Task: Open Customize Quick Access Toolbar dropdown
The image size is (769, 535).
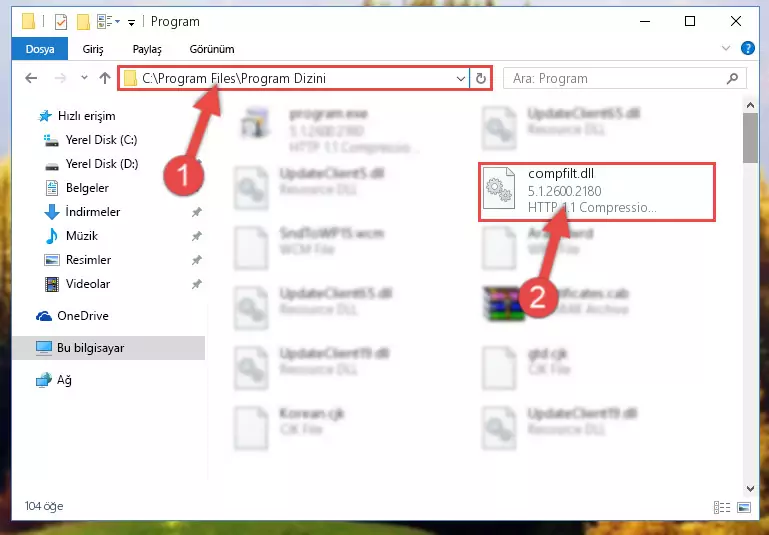Action: tap(131, 23)
